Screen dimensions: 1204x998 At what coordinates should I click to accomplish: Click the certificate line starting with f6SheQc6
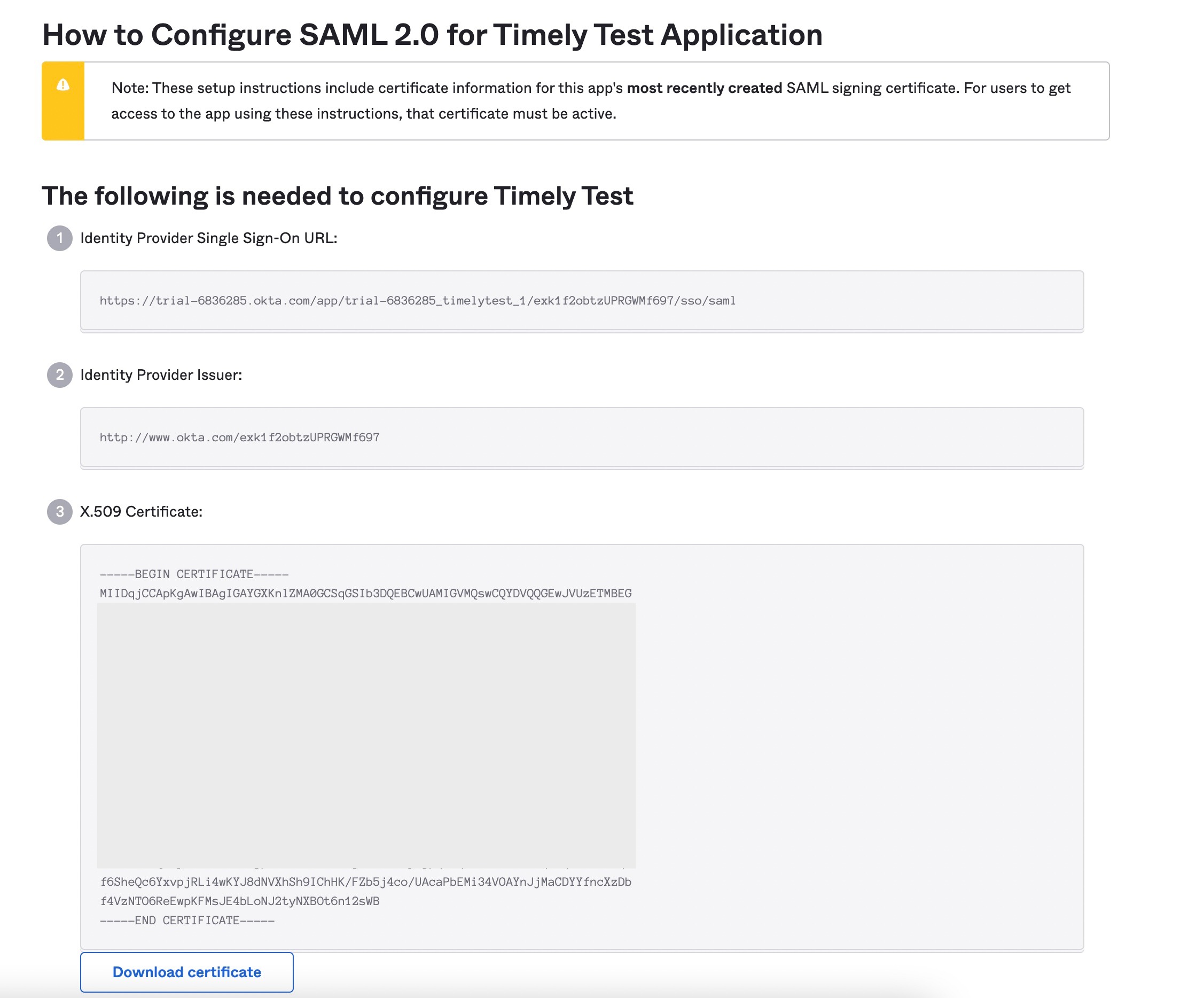pyautogui.click(x=366, y=882)
